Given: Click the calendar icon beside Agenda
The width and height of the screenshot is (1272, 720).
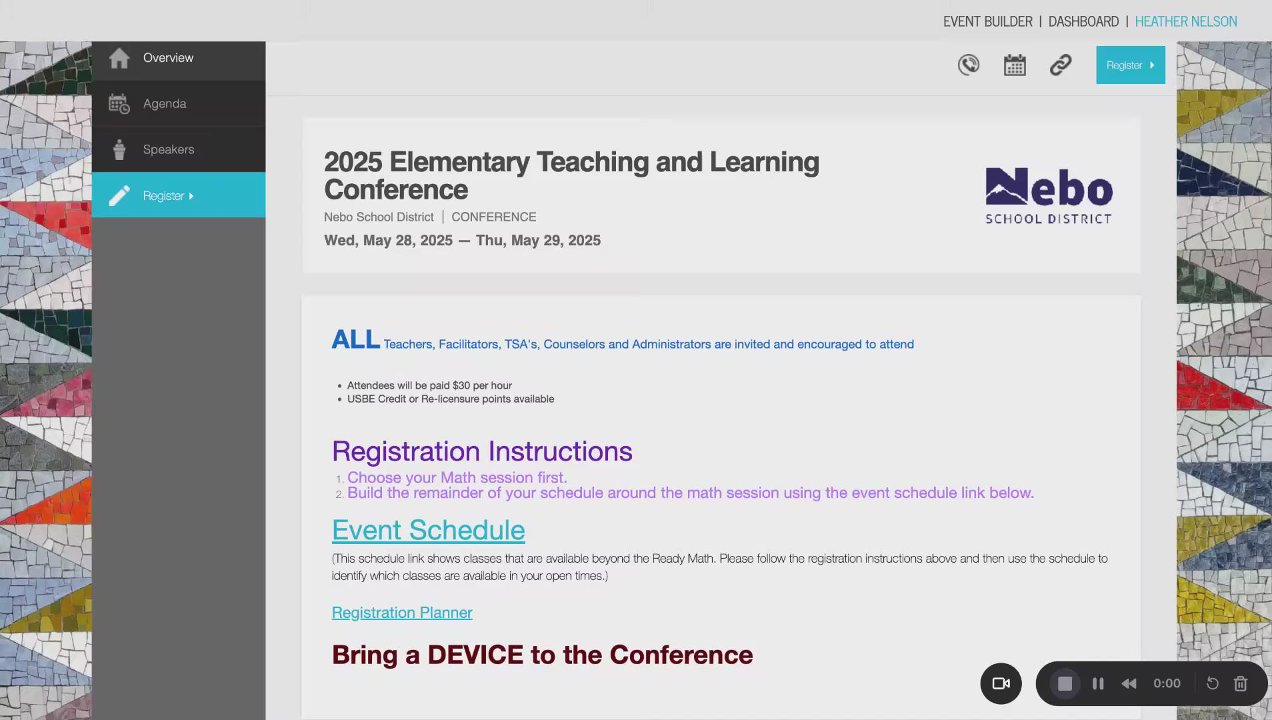Looking at the screenshot, I should coord(119,104).
